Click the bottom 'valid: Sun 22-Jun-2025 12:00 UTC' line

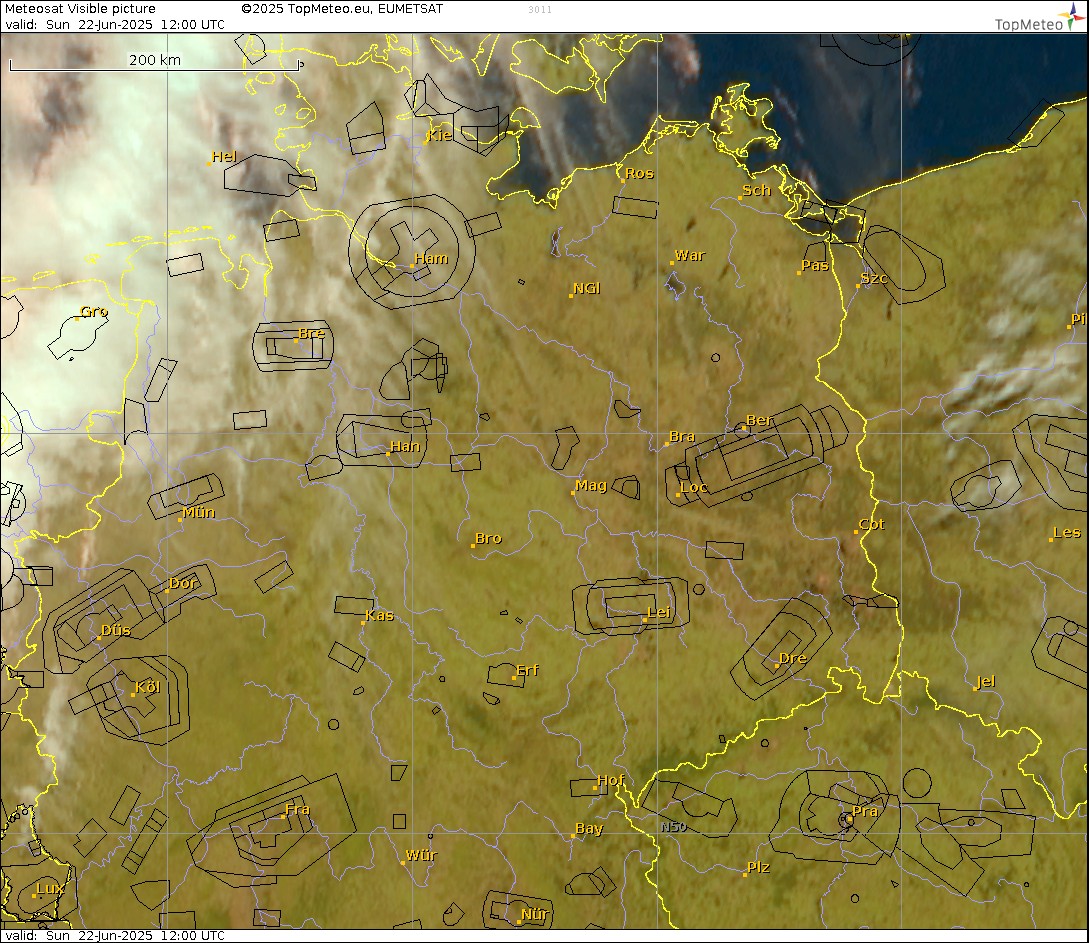[115, 935]
